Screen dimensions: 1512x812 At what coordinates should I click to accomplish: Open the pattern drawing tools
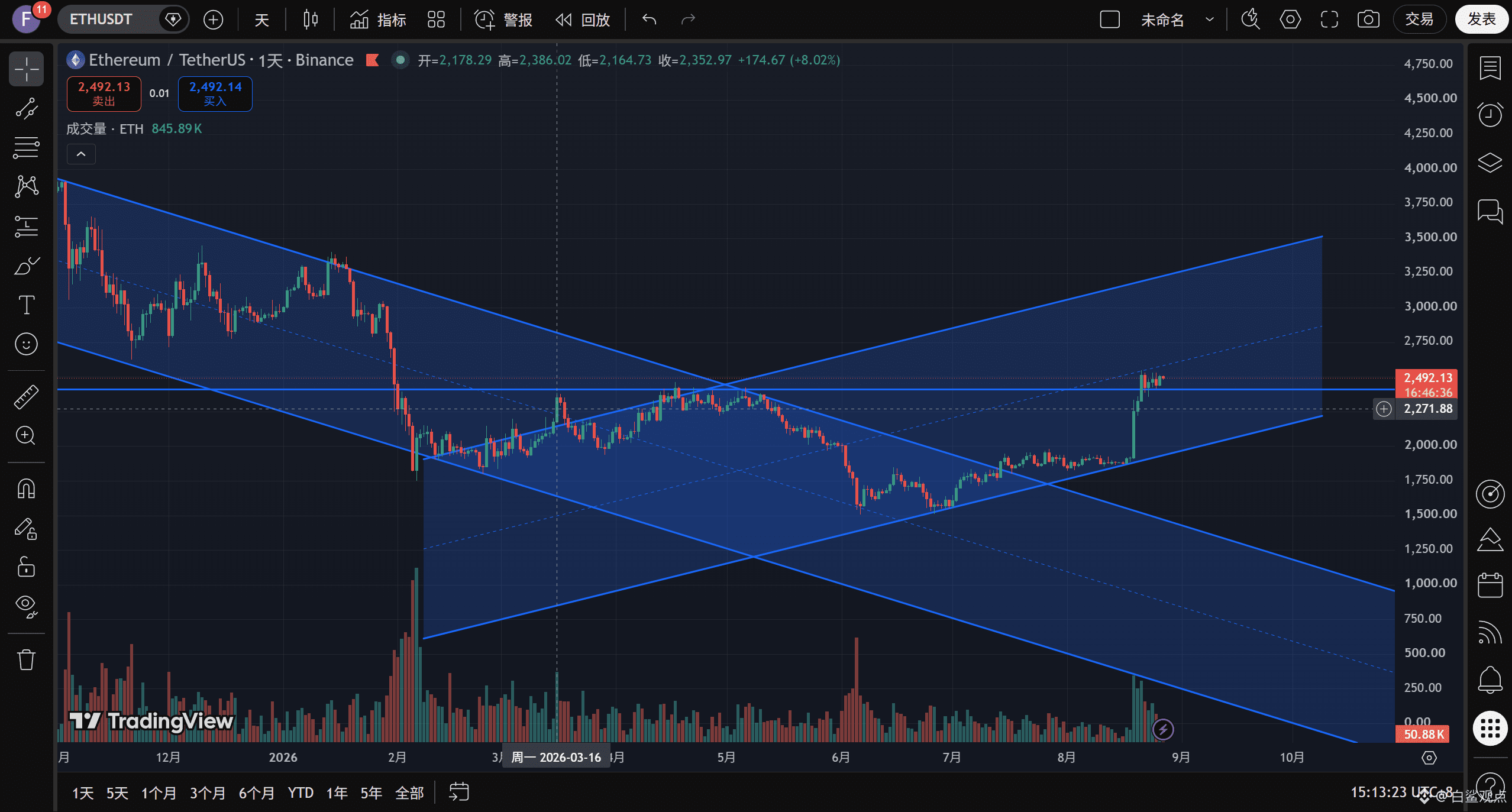tap(26, 187)
